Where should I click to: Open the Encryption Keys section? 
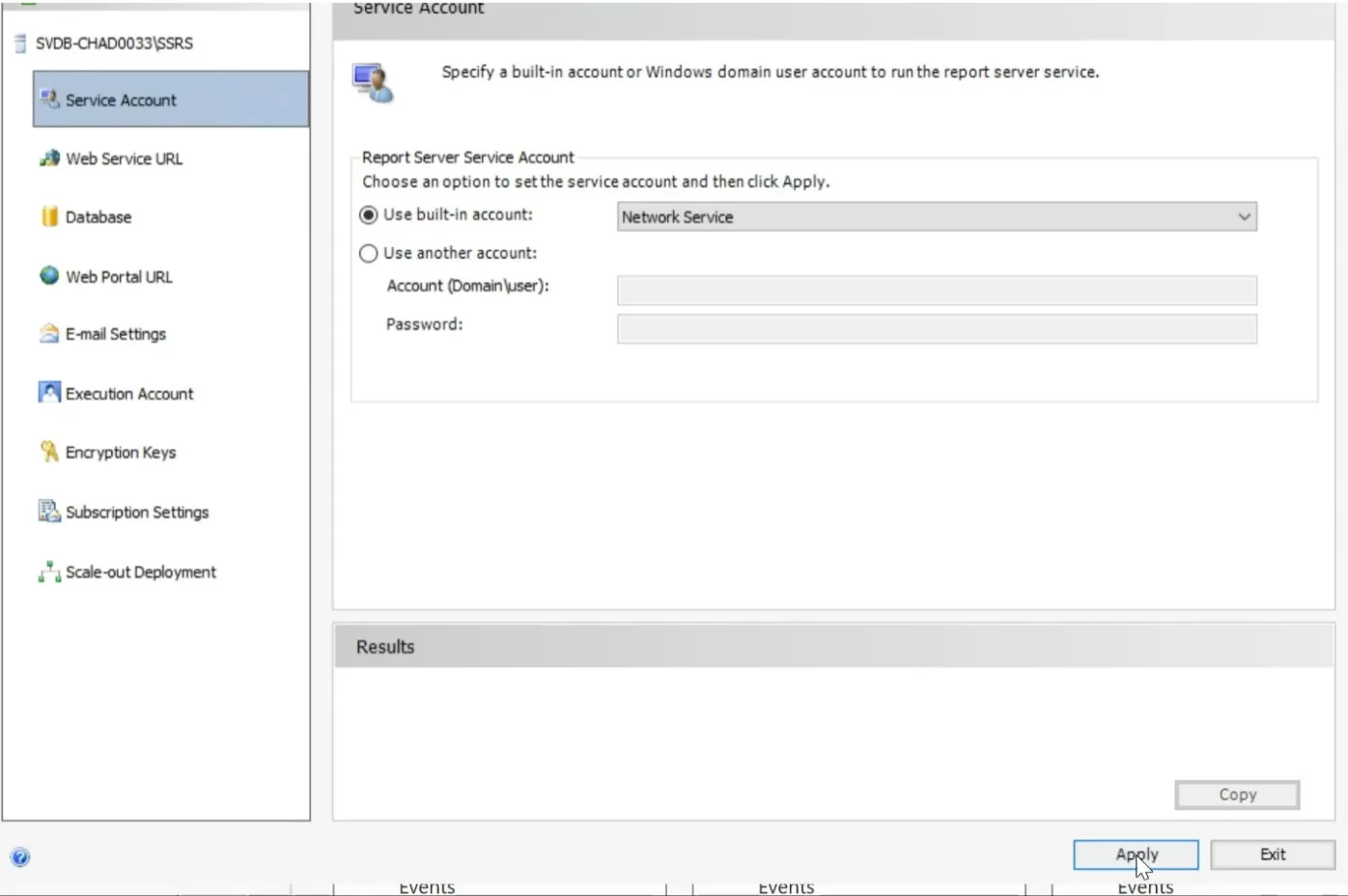pyautogui.click(x=120, y=452)
